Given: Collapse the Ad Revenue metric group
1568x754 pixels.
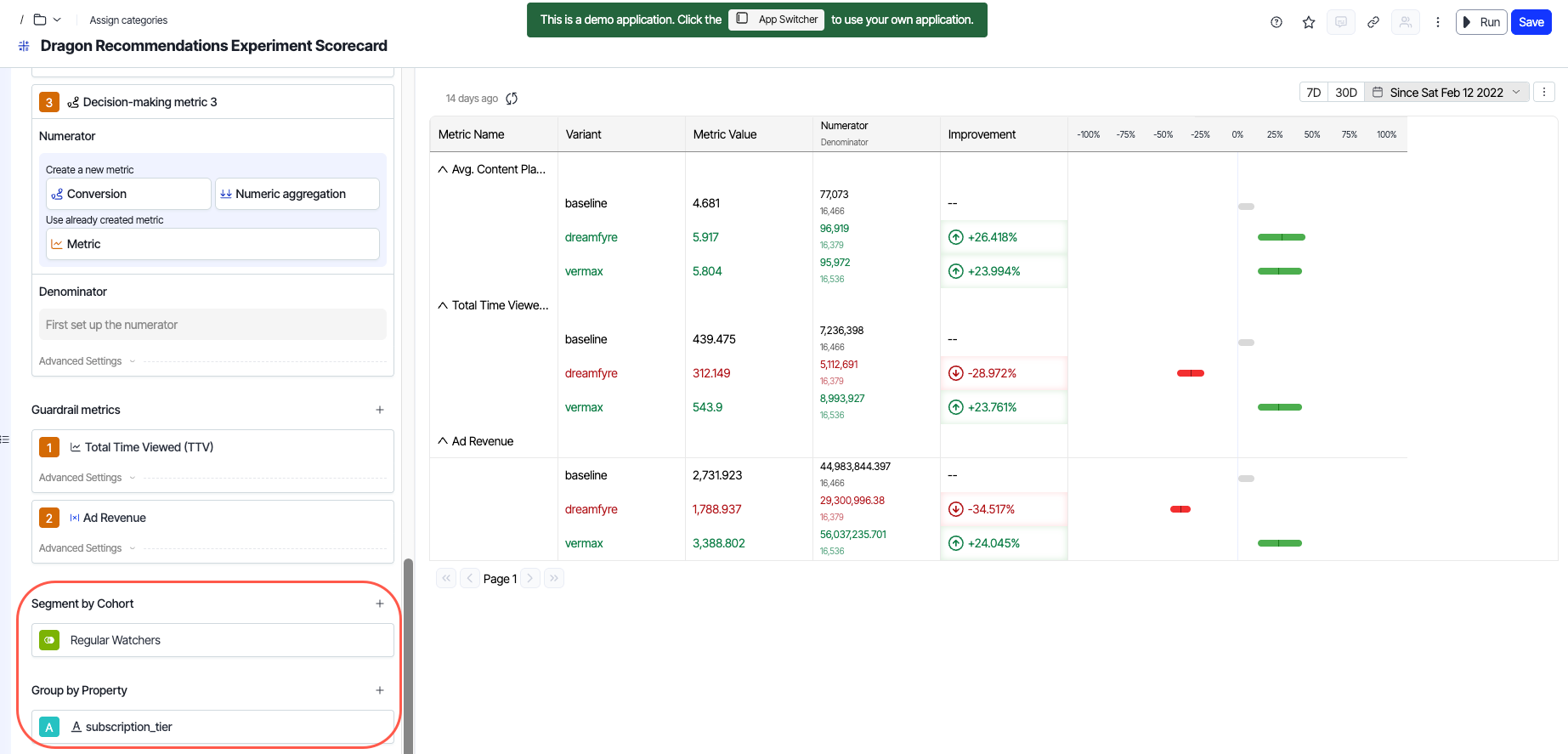Looking at the screenshot, I should click(443, 441).
